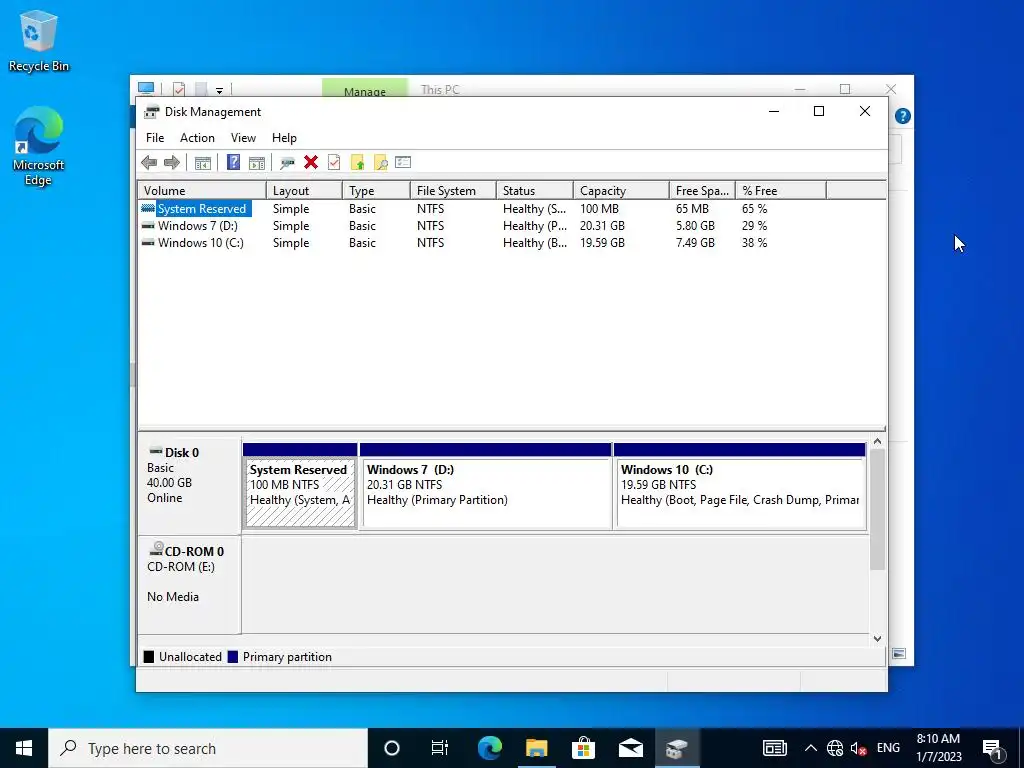Sort by the Free Space column header
The image size is (1024, 768).
(702, 191)
